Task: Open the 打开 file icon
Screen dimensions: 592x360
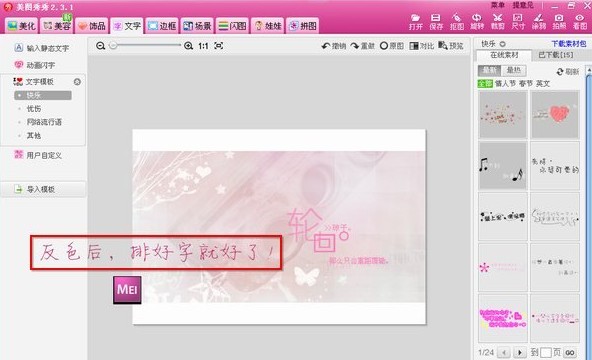Action: [415, 22]
